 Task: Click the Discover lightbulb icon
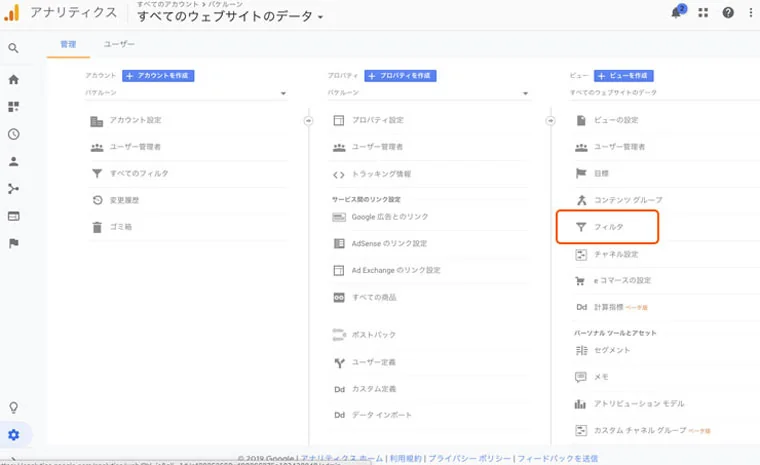[x=14, y=407]
